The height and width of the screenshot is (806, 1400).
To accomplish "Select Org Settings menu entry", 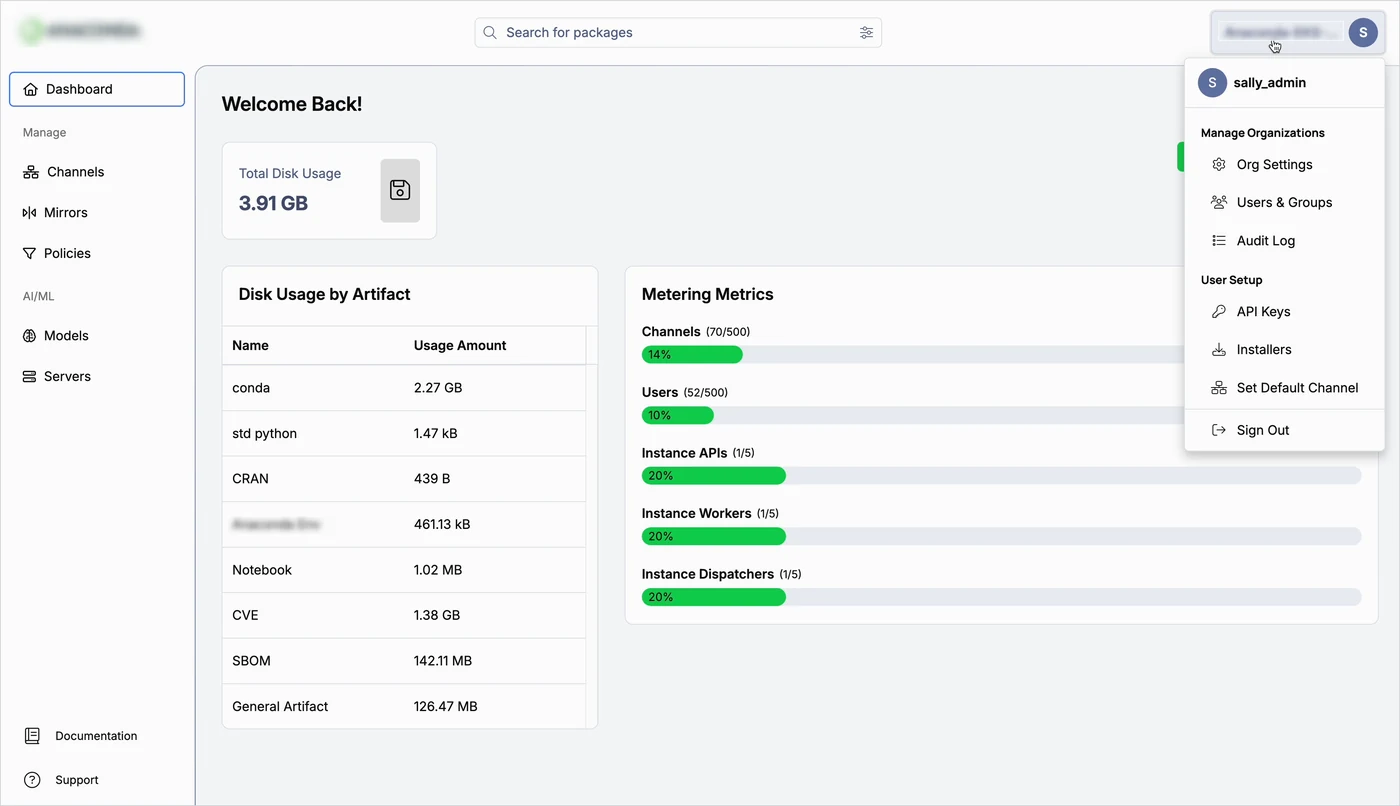I will click(x=1285, y=164).
